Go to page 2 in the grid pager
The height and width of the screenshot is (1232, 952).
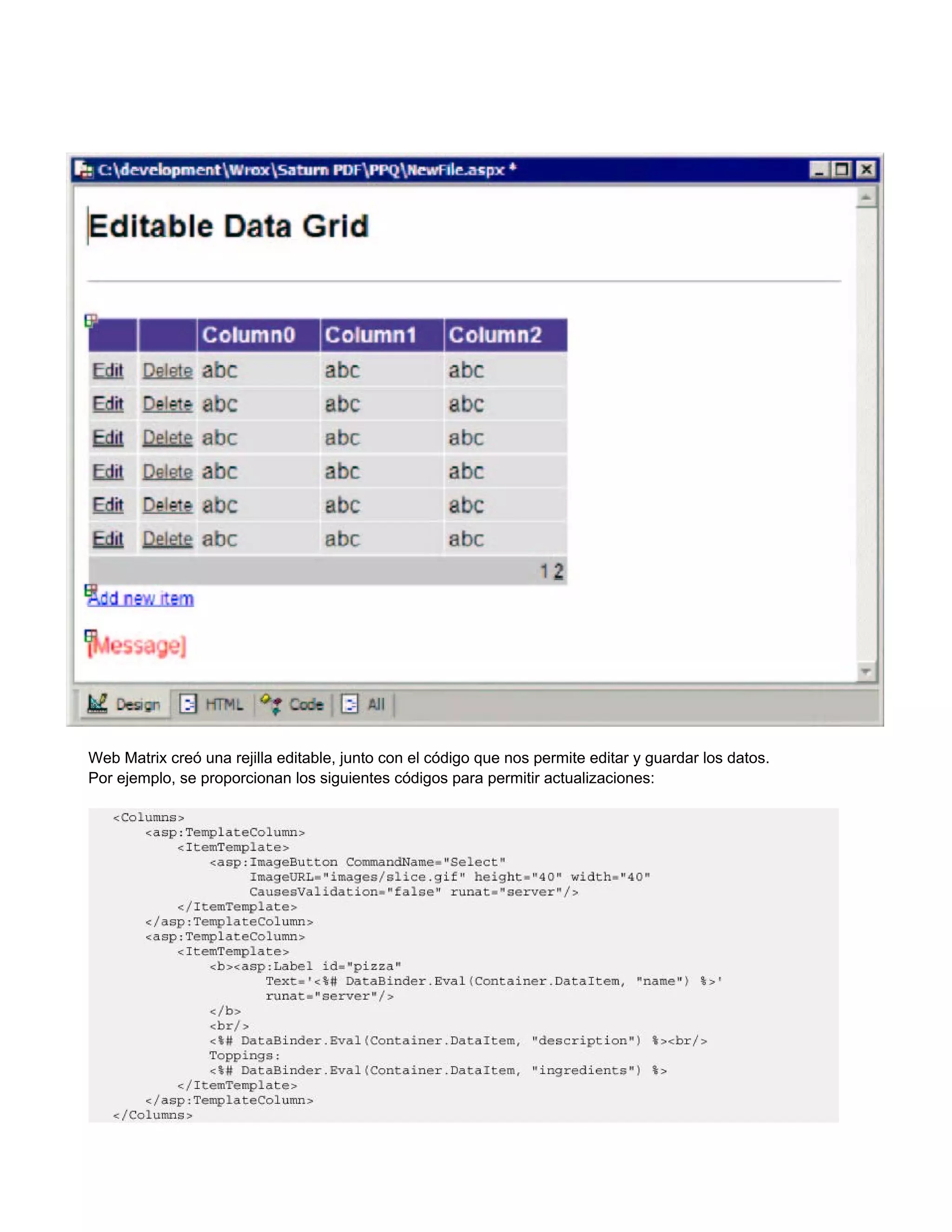point(558,571)
